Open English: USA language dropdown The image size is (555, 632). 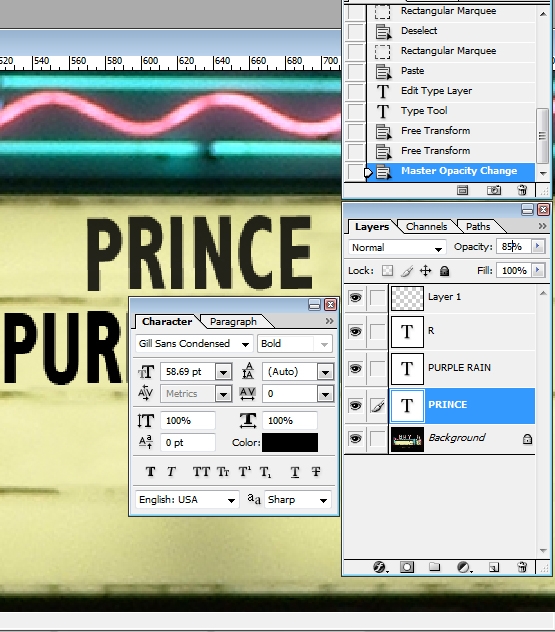pyautogui.click(x=231, y=500)
